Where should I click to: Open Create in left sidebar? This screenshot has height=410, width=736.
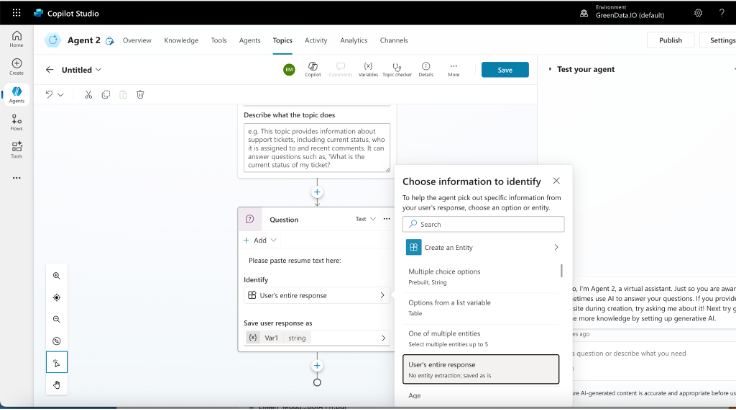pos(16,66)
